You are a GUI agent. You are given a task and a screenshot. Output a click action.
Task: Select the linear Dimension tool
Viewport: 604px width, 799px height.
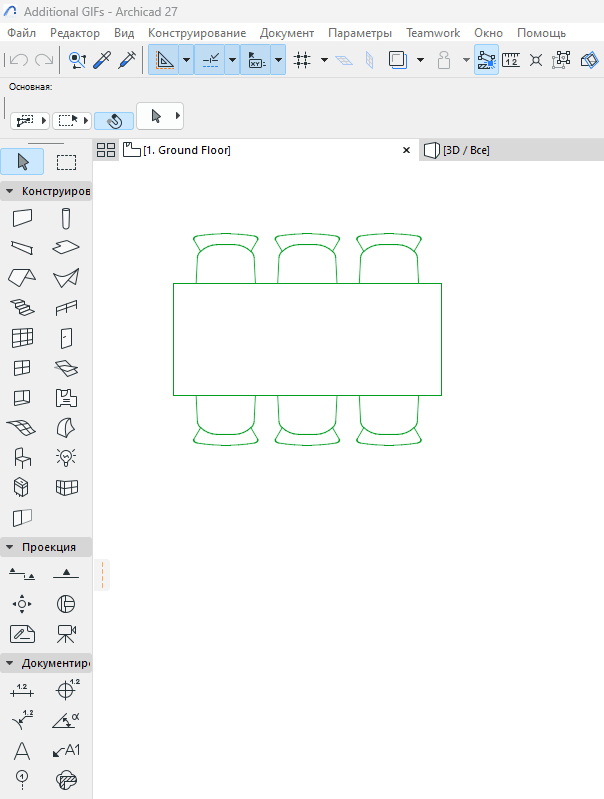[x=22, y=690]
